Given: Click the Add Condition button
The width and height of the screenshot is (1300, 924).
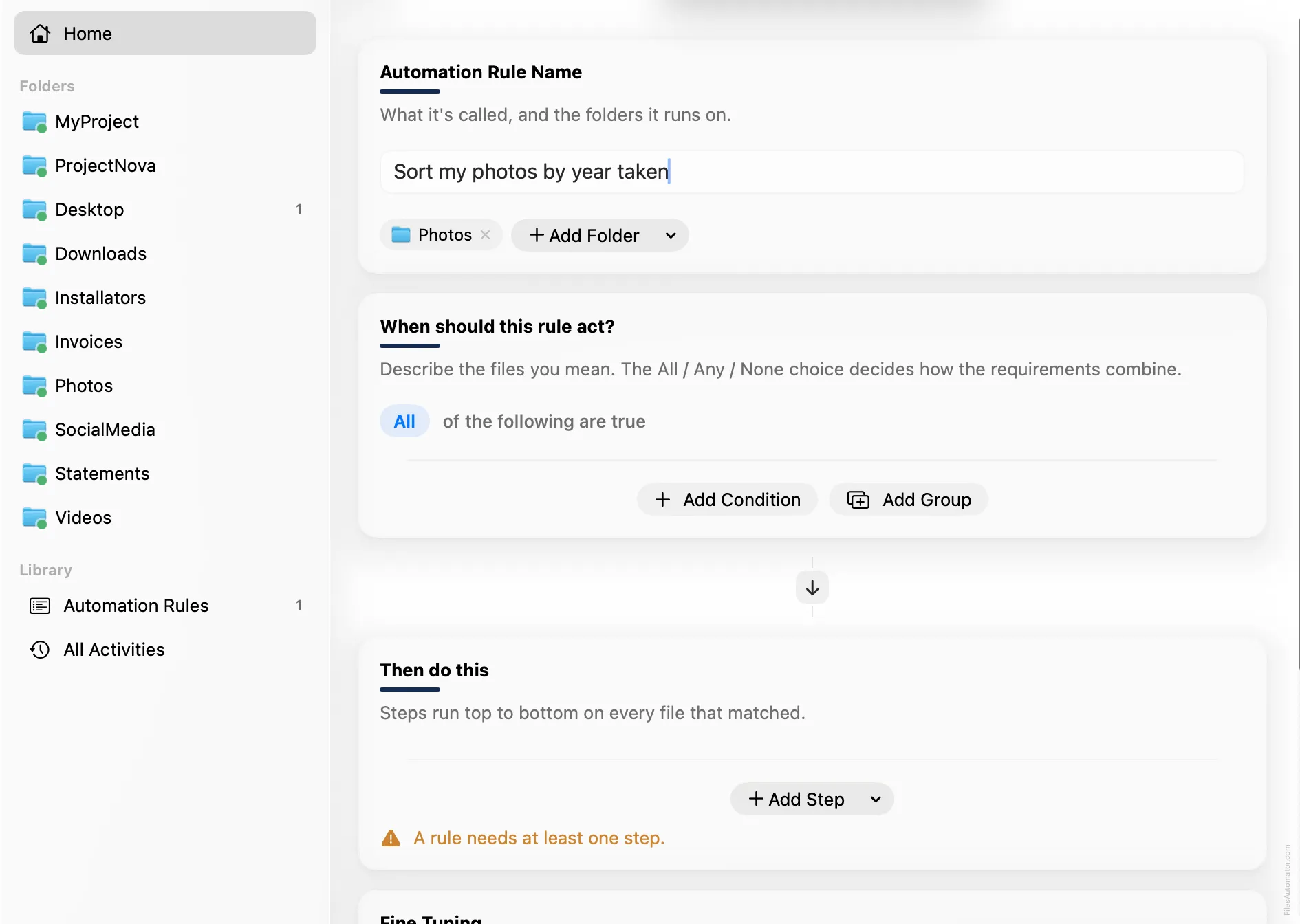Looking at the screenshot, I should (x=727, y=500).
